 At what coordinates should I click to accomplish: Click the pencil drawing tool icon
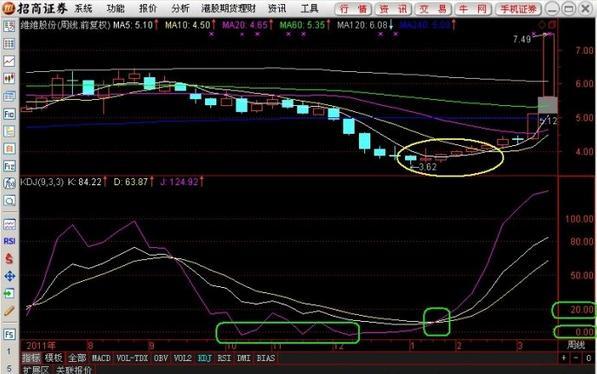tap(9, 311)
